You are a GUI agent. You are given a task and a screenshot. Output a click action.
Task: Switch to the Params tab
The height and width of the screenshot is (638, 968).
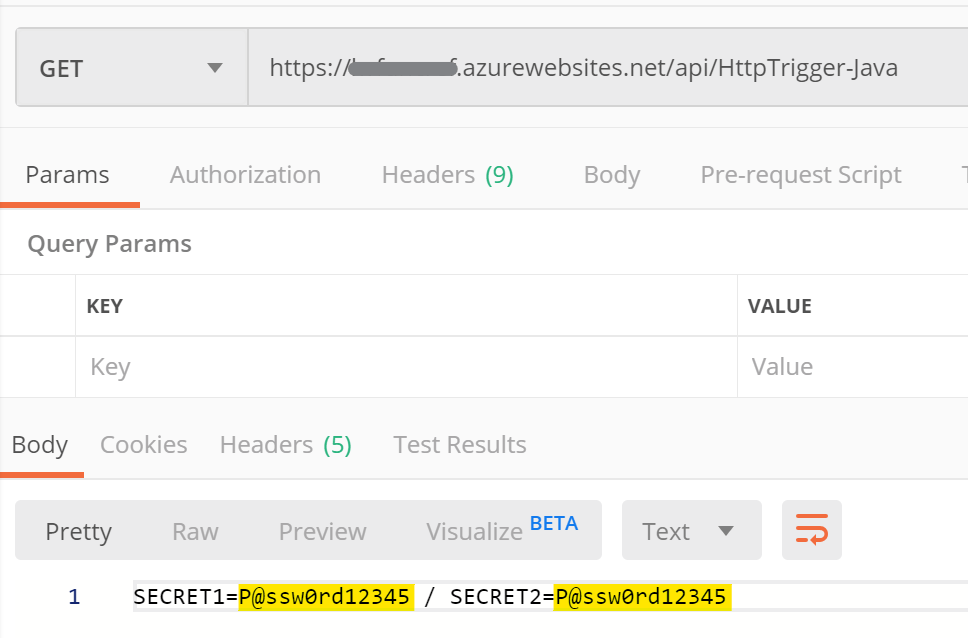pos(67,175)
